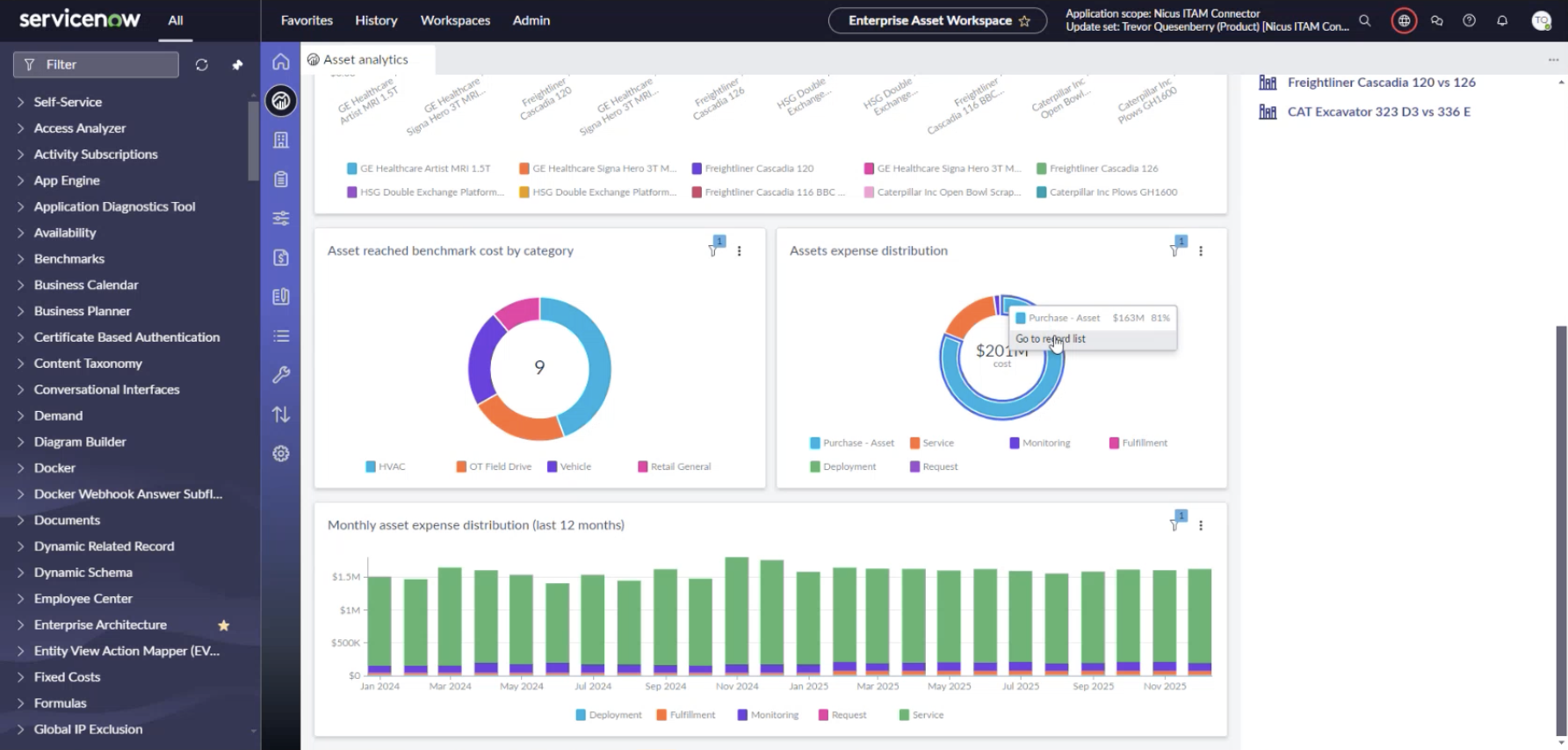Toggle Deployment legend in monthly expense chart

tap(609, 715)
